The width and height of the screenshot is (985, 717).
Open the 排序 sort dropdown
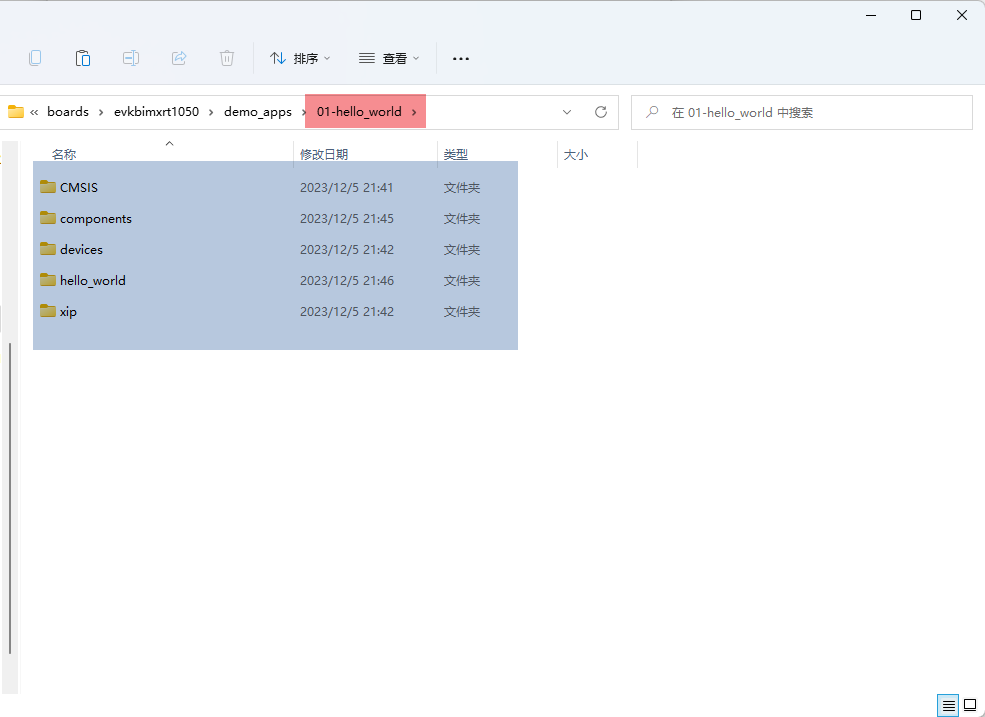point(300,58)
